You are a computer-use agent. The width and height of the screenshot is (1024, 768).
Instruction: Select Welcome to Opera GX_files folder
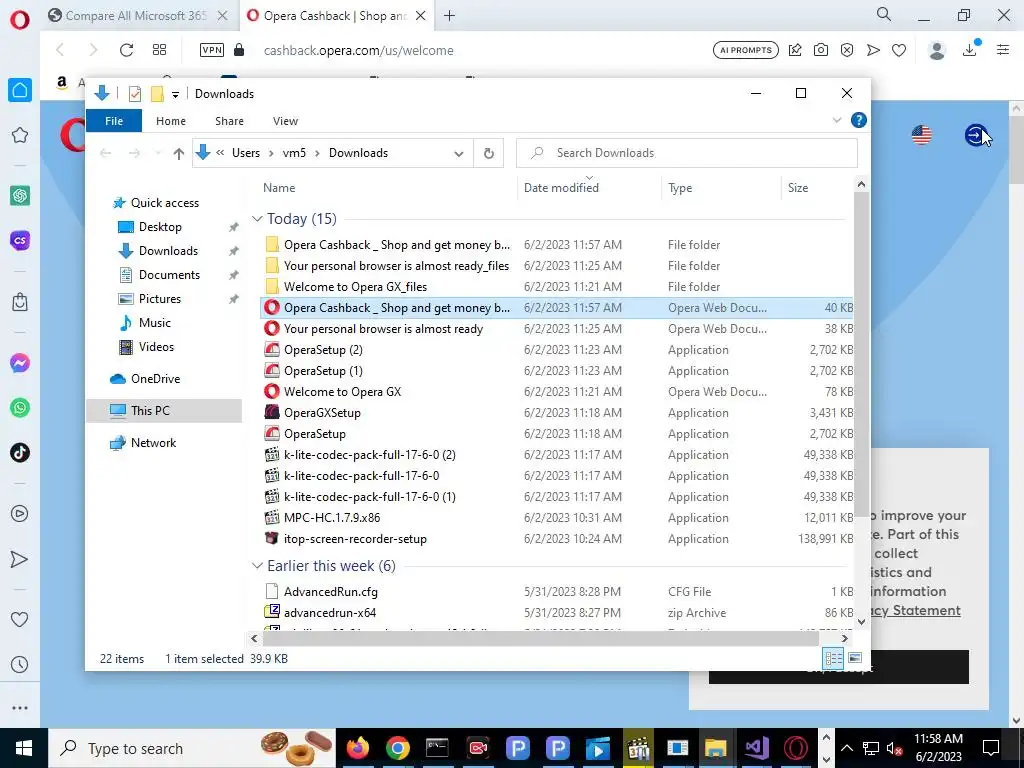(x=355, y=287)
